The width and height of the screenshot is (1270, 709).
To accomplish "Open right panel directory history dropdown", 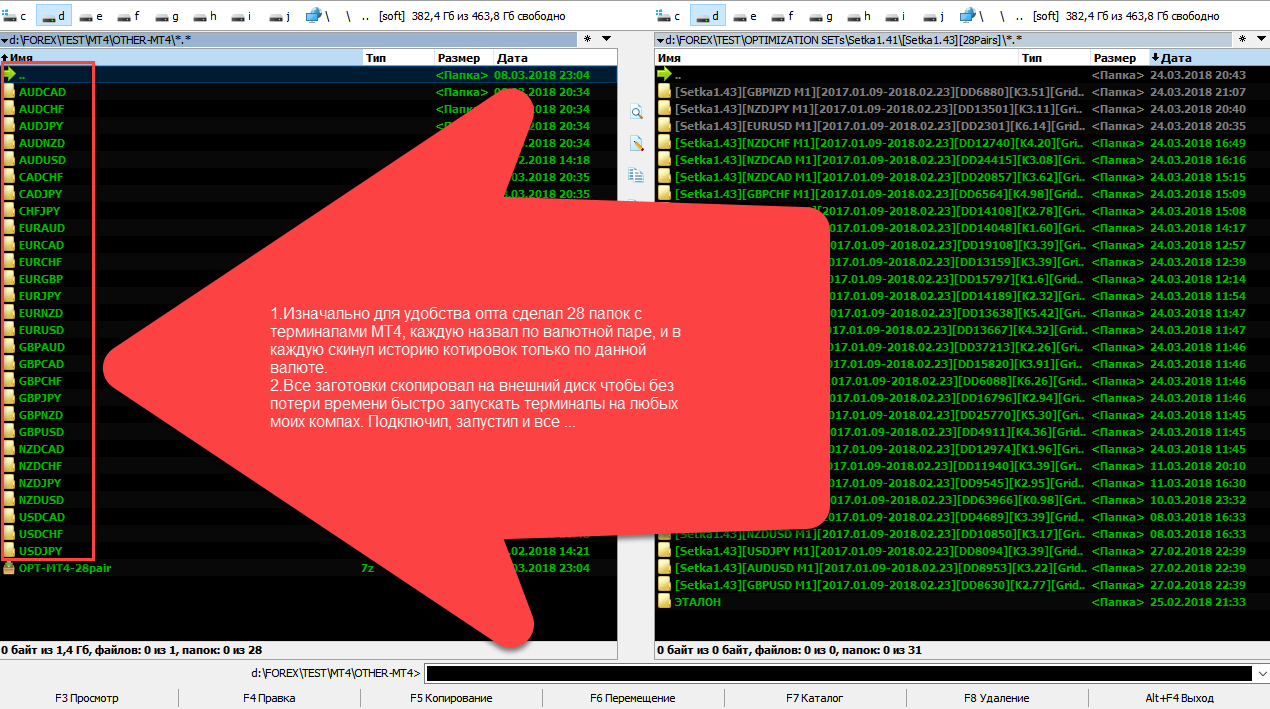I will (x=1262, y=39).
